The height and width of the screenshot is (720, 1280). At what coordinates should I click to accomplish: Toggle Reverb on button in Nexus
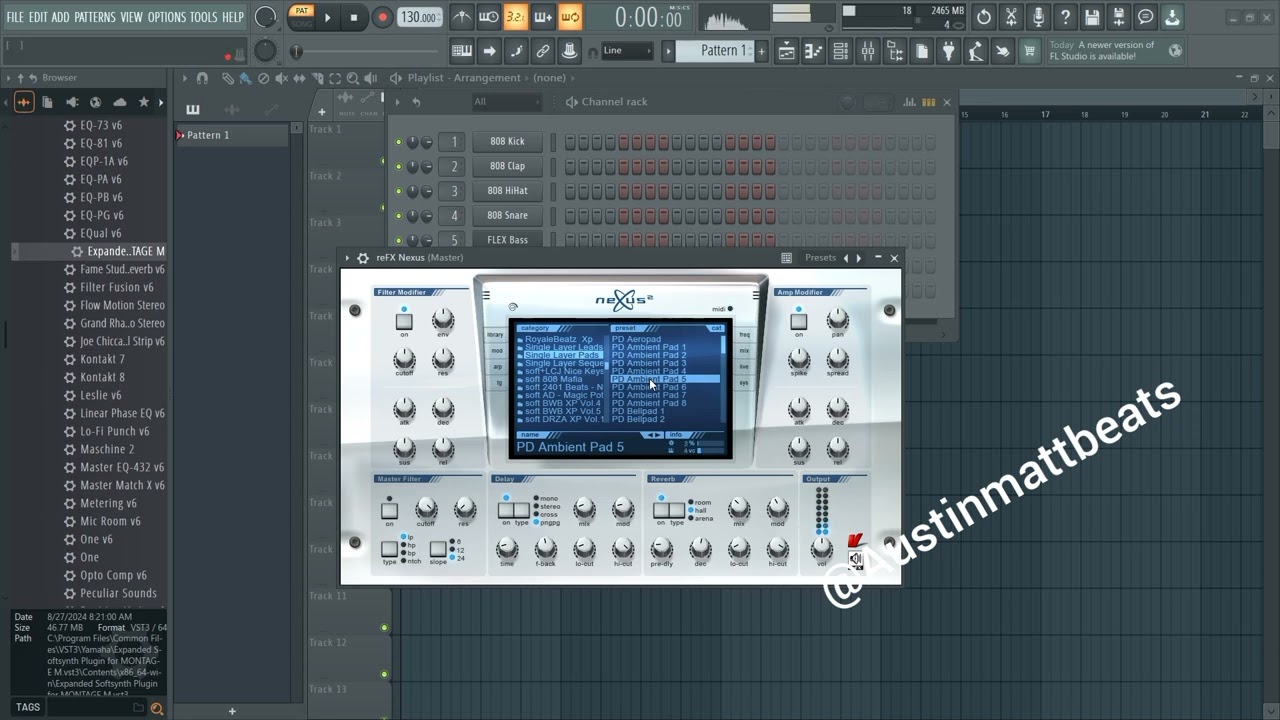tap(661, 511)
